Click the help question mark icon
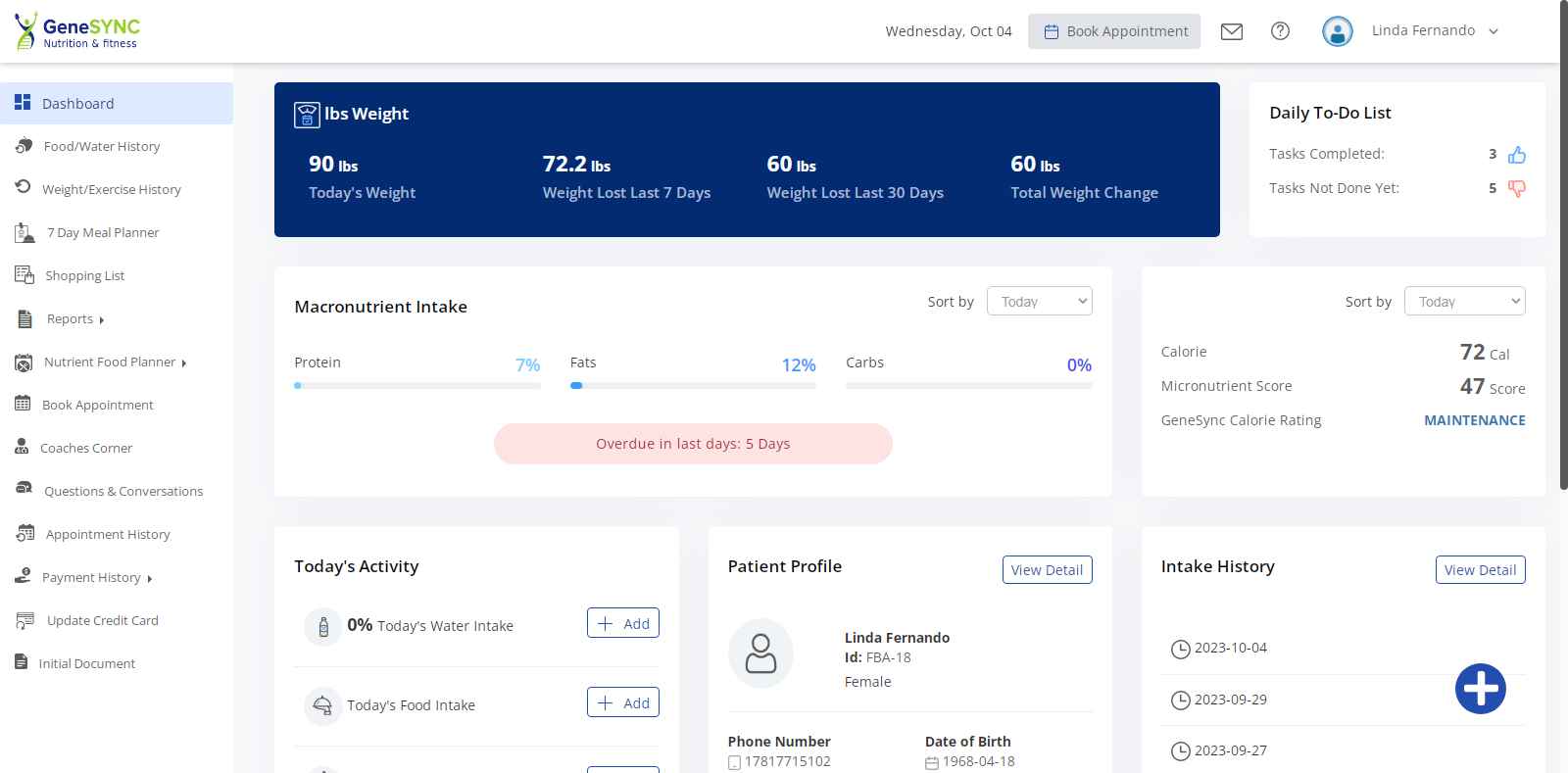Viewport: 1568px width, 773px height. click(1280, 31)
